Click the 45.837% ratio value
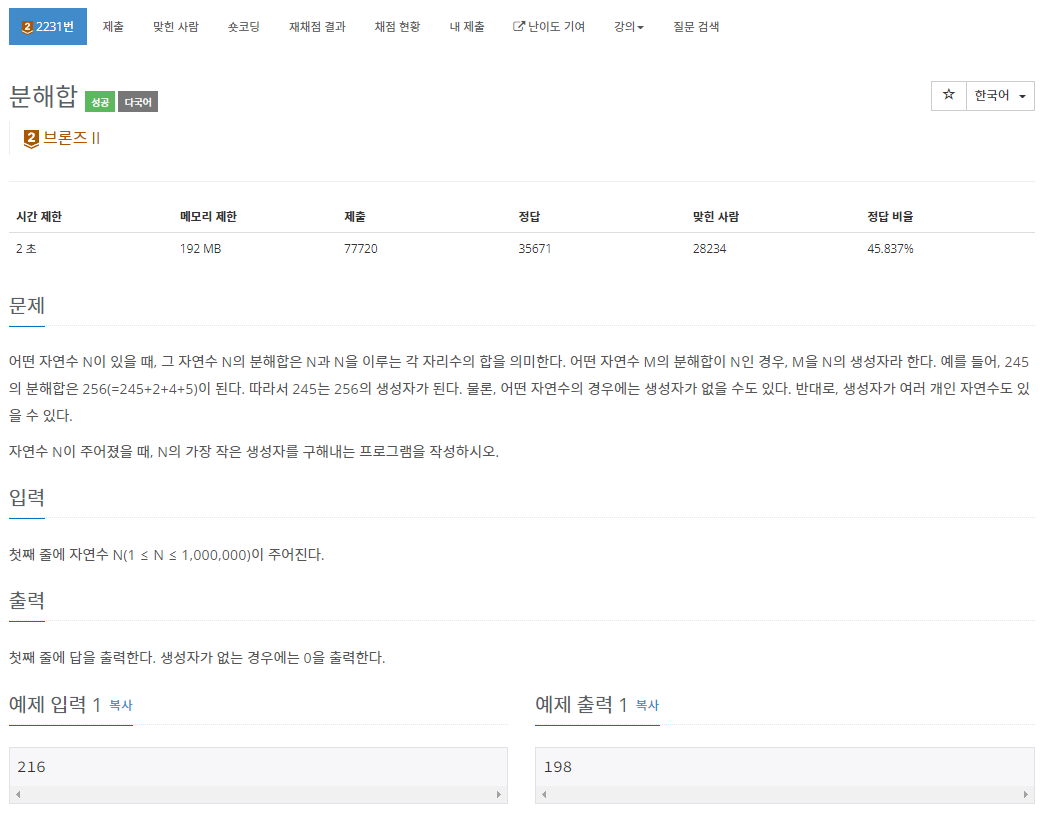This screenshot has height=817, width=1047. (890, 248)
